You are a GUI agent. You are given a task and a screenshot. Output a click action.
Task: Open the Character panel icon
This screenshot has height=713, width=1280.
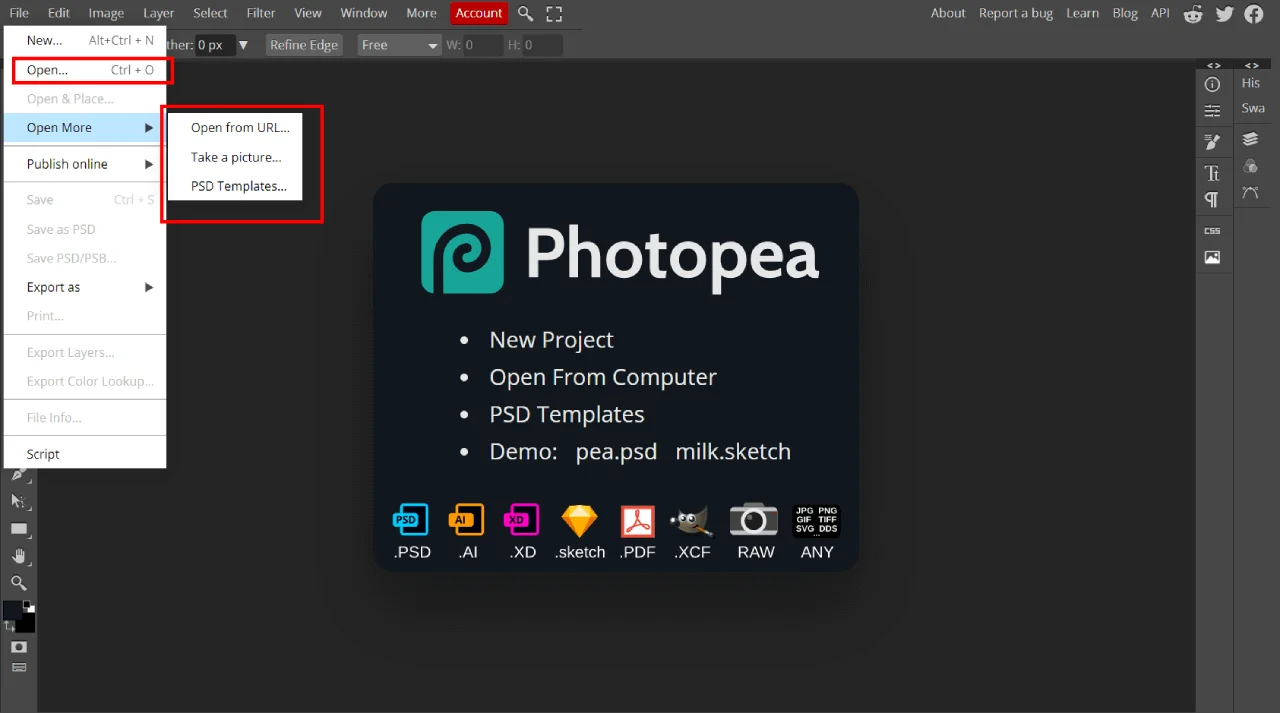[1212, 173]
